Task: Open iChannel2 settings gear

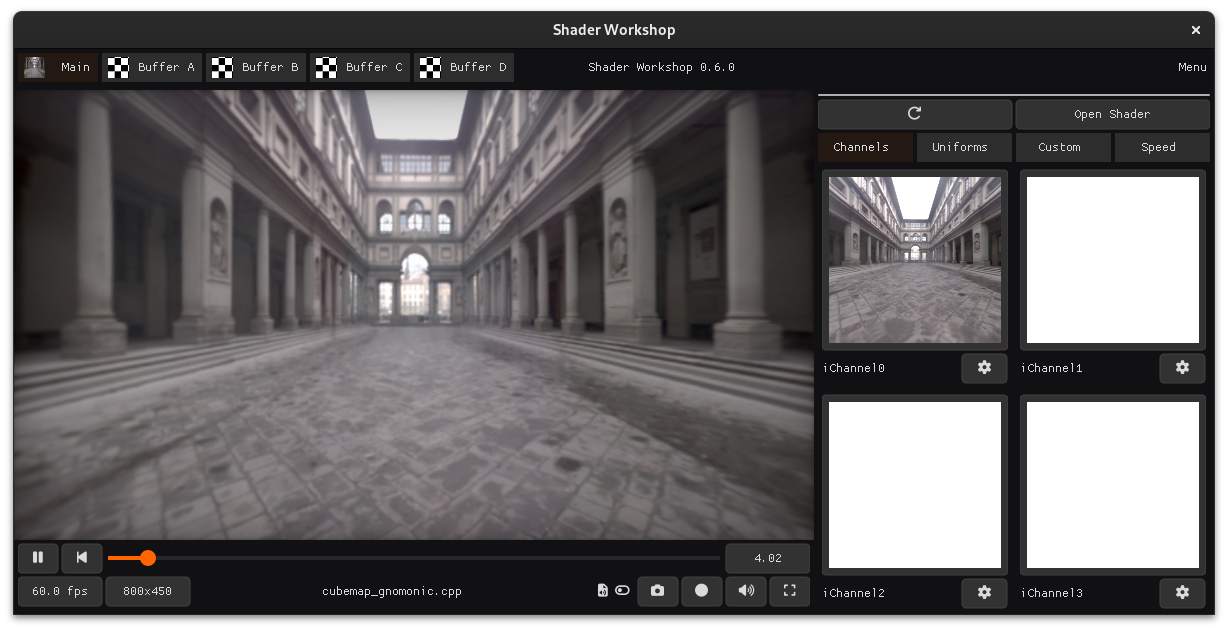Action: point(984,593)
